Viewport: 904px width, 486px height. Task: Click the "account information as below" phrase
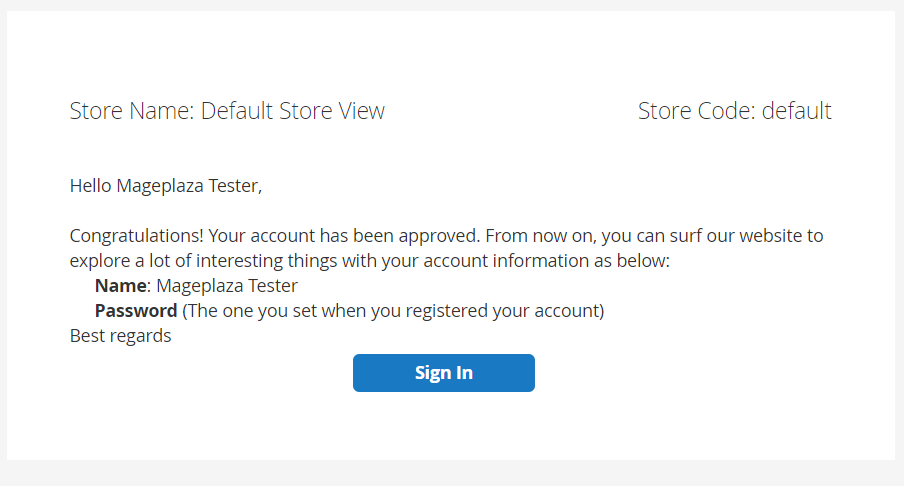point(554,261)
